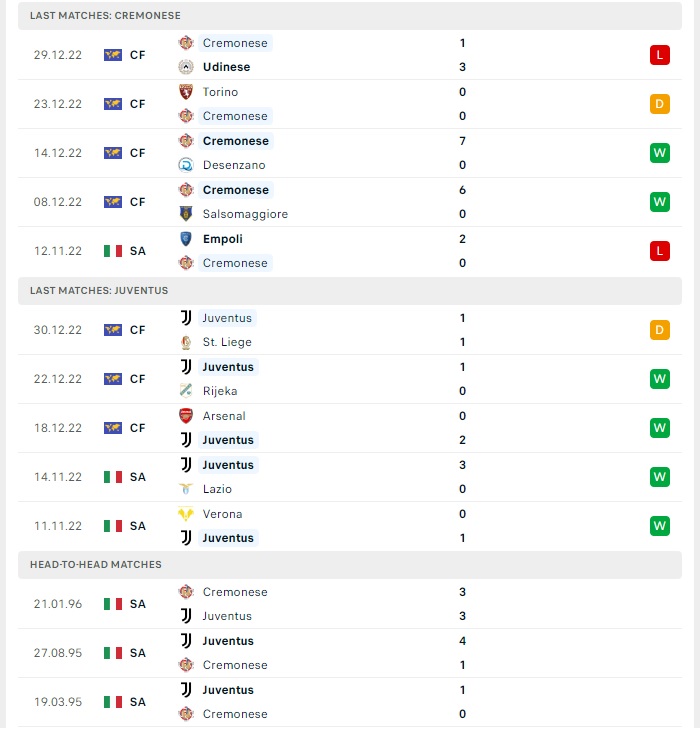Click the Torino club crest icon
This screenshot has width=700, height=730.
[x=186, y=92]
